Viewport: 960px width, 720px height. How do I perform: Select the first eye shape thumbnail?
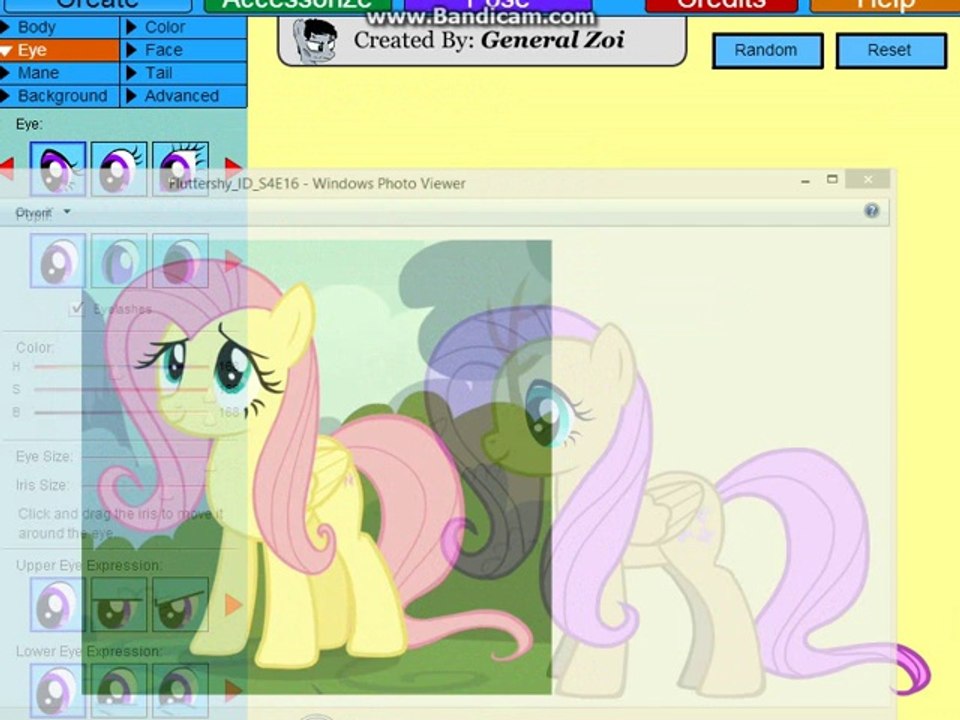58,169
